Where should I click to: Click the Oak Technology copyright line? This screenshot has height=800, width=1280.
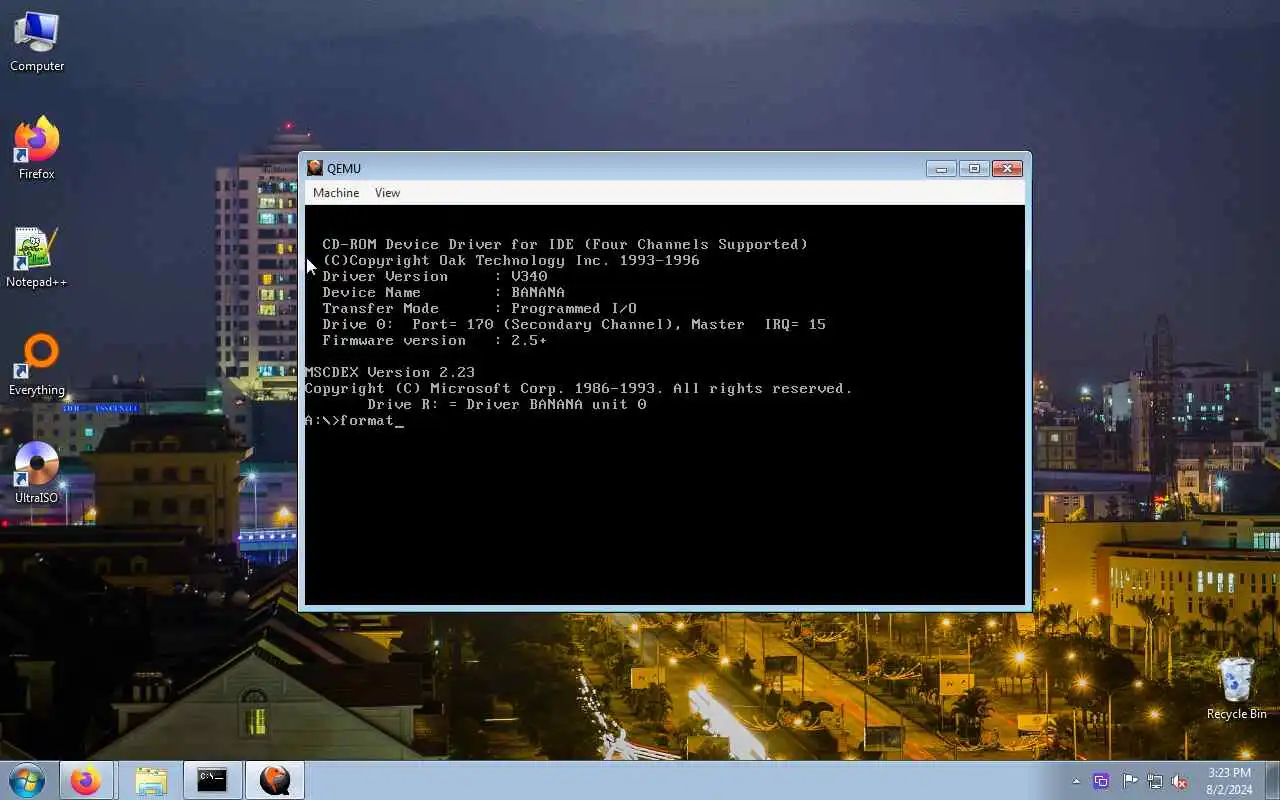click(511, 260)
